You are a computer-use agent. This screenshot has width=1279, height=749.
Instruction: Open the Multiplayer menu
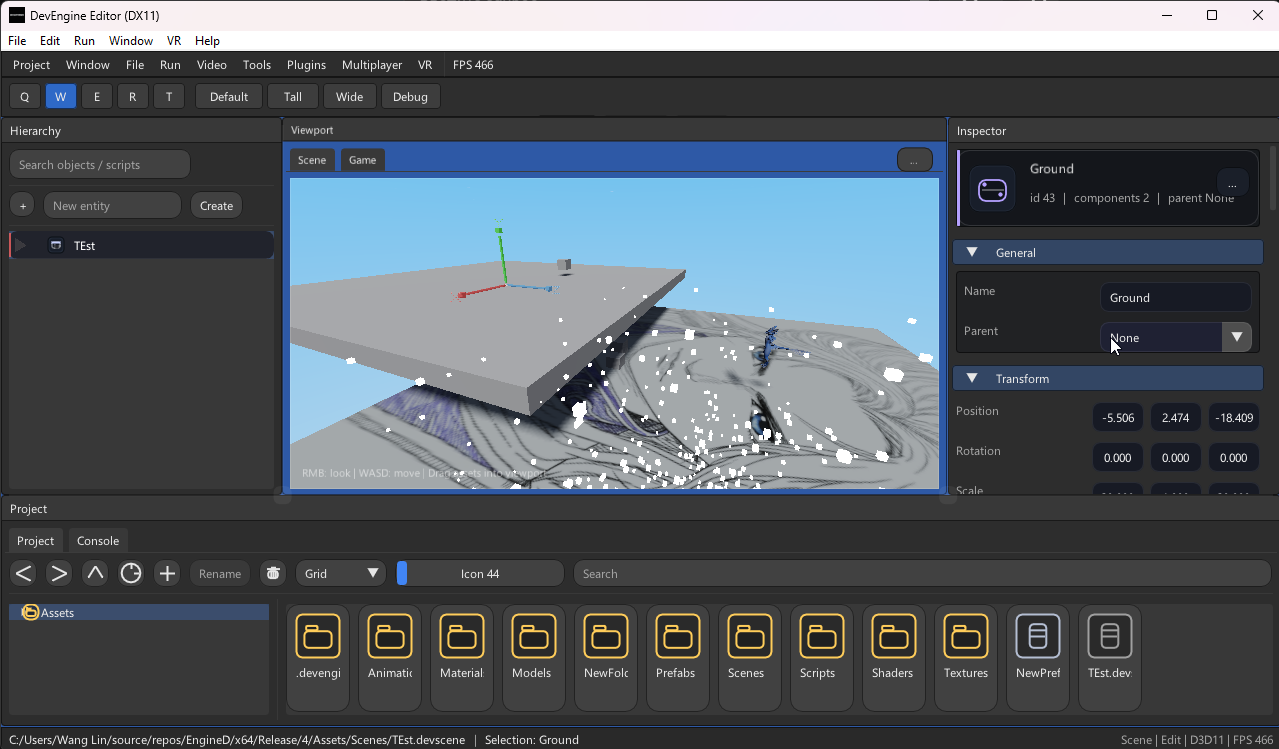tap(372, 64)
